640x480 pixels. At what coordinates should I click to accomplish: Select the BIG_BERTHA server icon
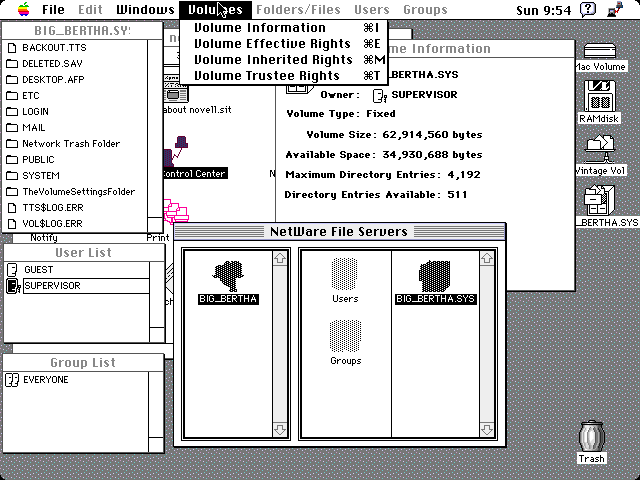click(x=229, y=275)
